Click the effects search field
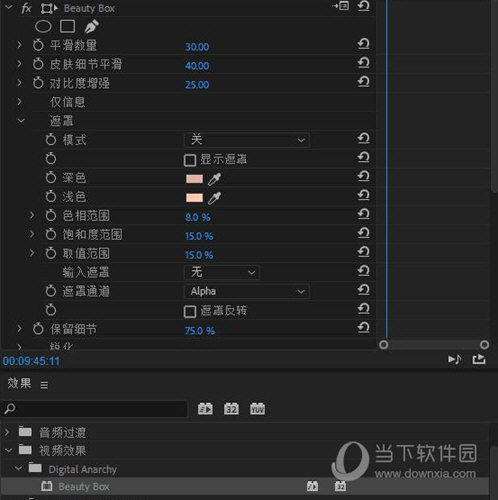 click(x=95, y=409)
